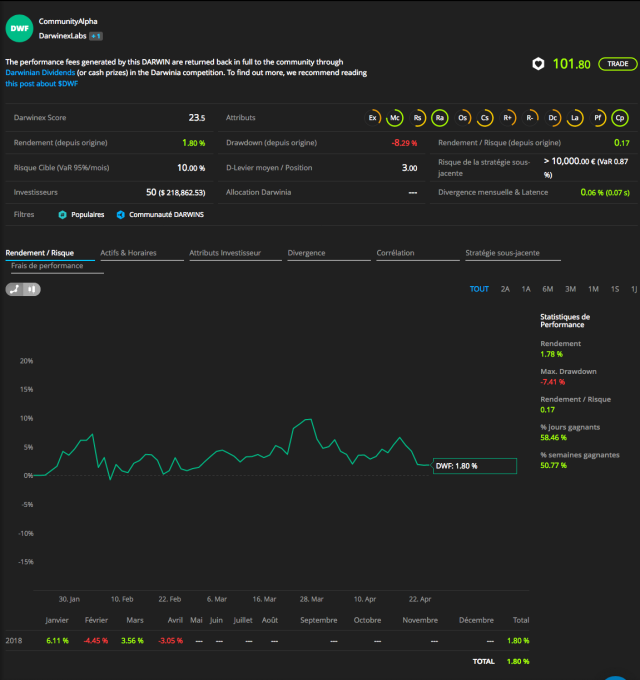Switch chart to line view
Image resolution: width=640 pixels, height=680 pixels.
click(x=15, y=289)
